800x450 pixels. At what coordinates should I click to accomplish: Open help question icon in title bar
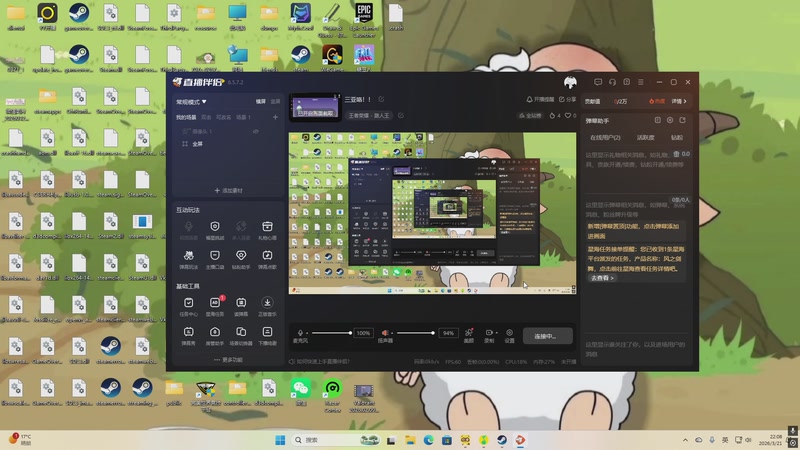[627, 82]
